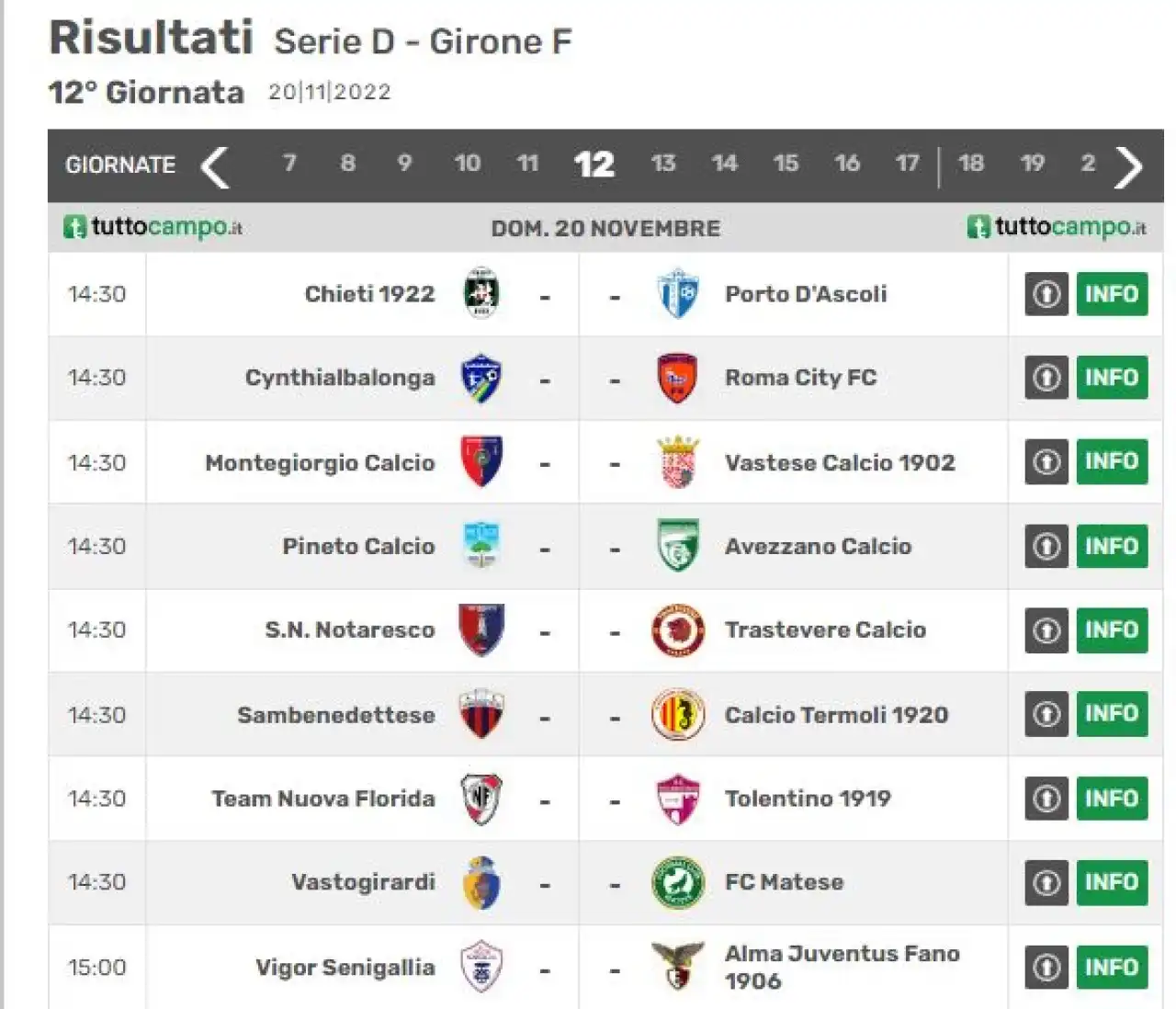Switch to giornata 11
Screen dimensions: 1176x1009
[x=527, y=164]
